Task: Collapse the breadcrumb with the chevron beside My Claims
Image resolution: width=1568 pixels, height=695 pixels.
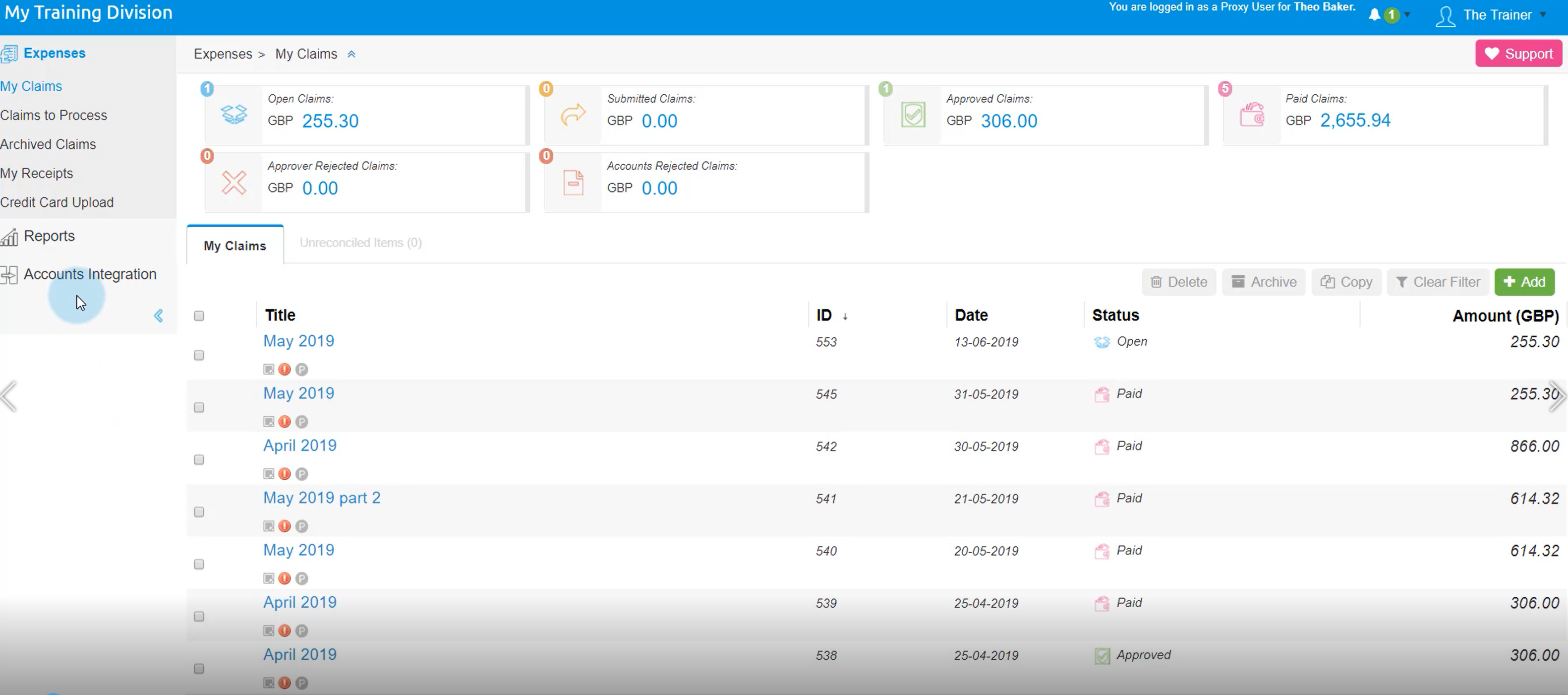Action: pyautogui.click(x=351, y=54)
